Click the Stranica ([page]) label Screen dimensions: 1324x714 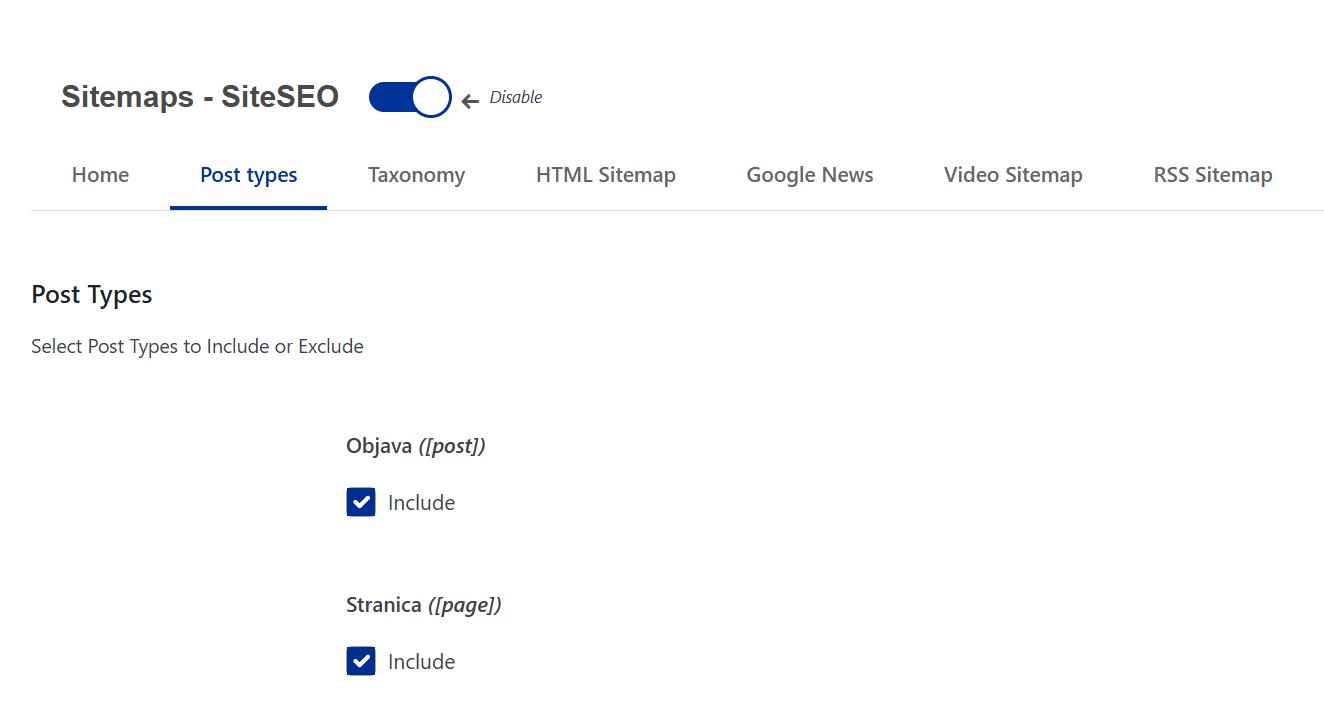click(x=423, y=604)
